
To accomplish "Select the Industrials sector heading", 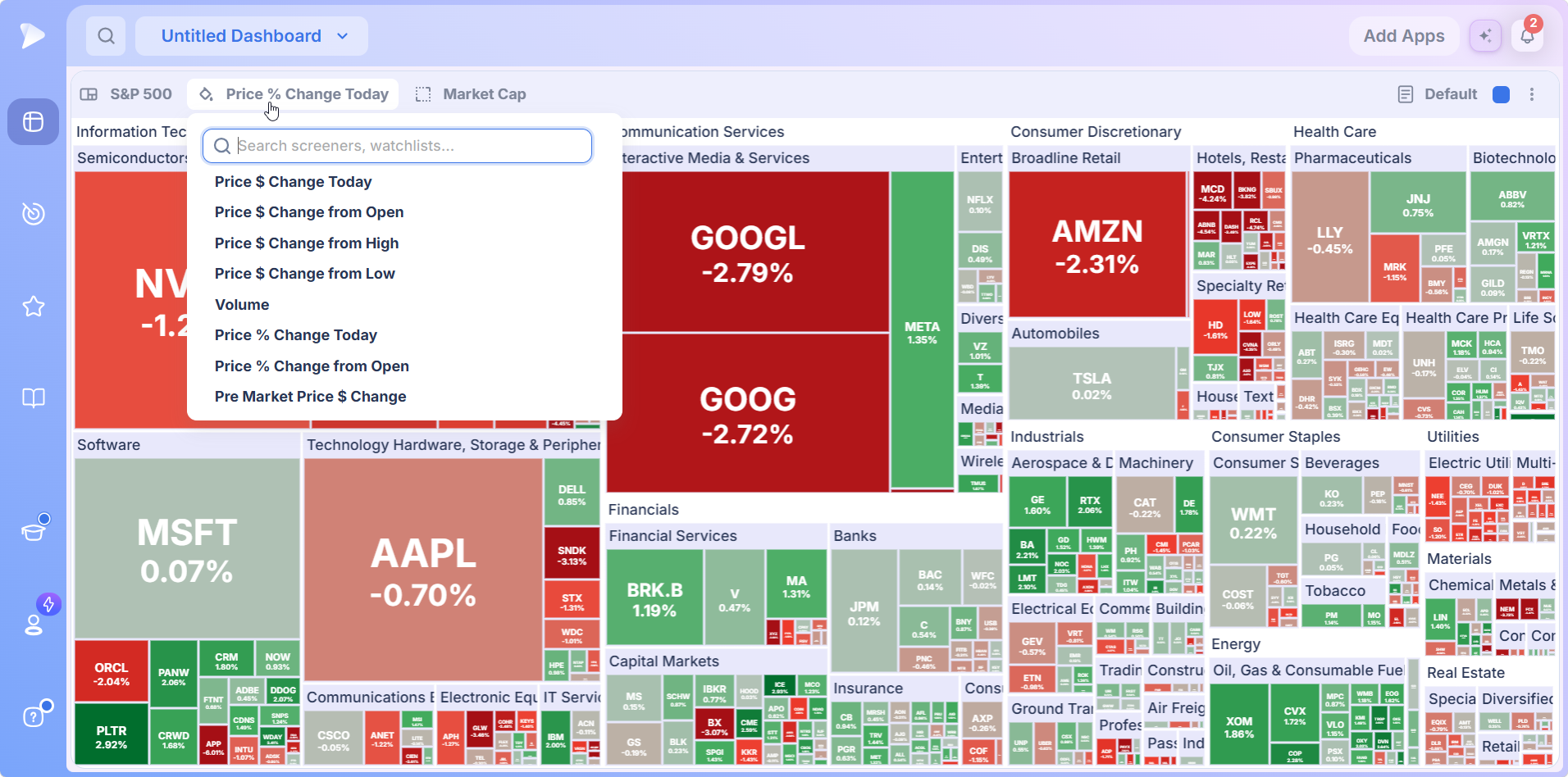I will tap(1046, 437).
